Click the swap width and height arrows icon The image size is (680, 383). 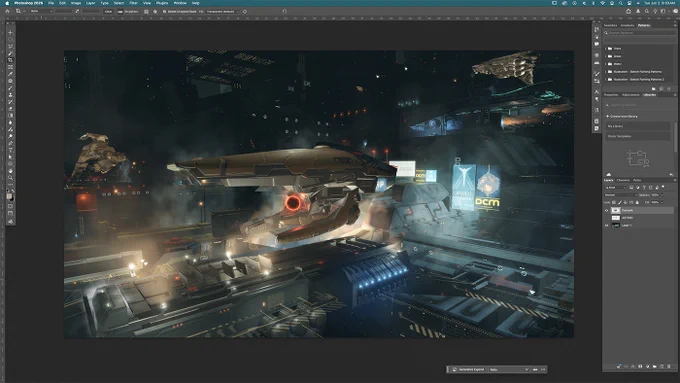point(77,11)
